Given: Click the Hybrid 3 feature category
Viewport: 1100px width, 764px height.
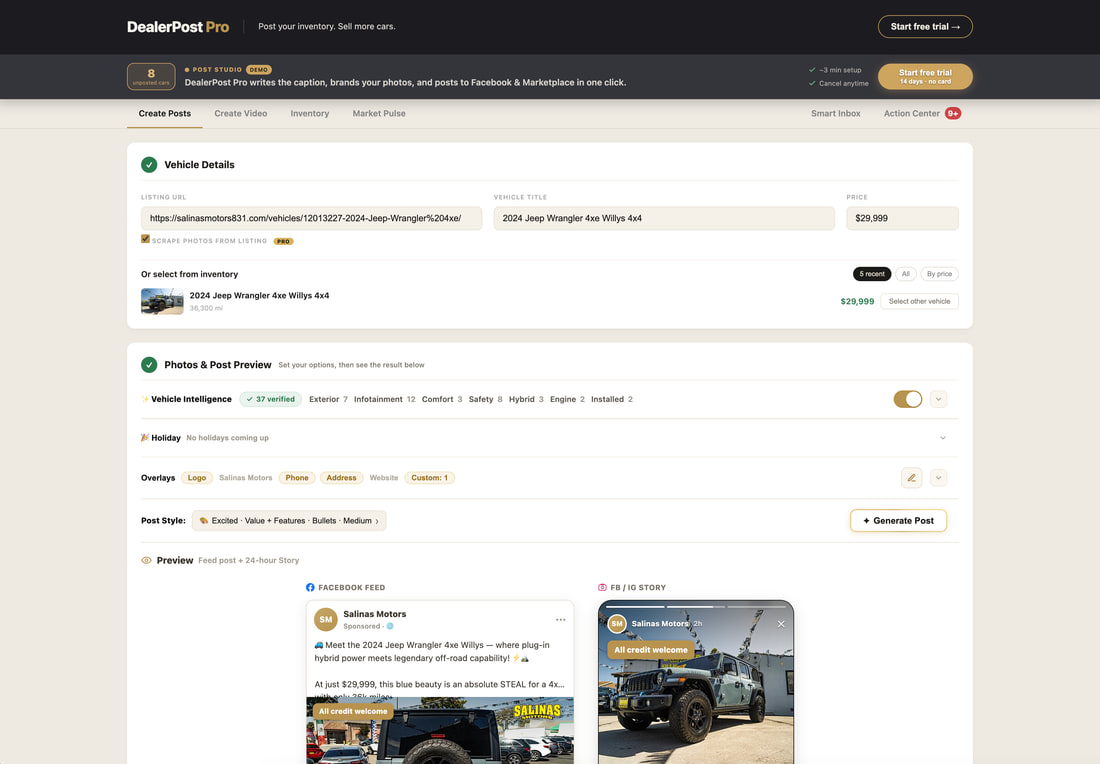Looking at the screenshot, I should [526, 399].
